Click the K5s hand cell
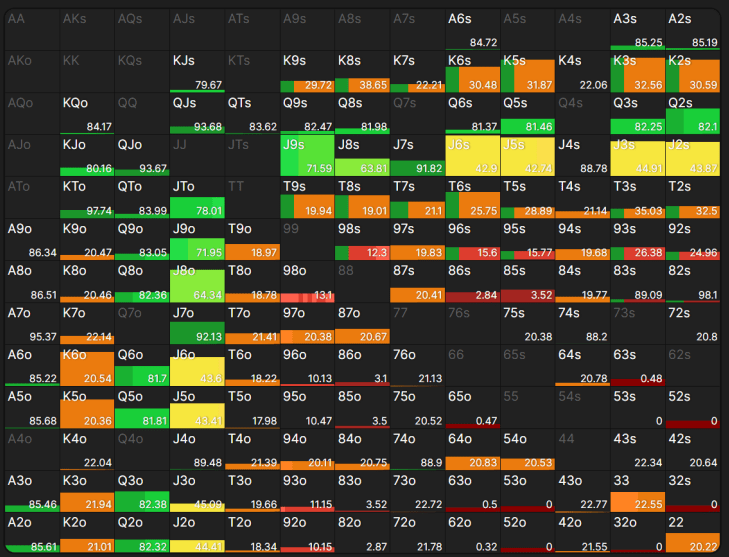729x557 pixels. point(527,72)
